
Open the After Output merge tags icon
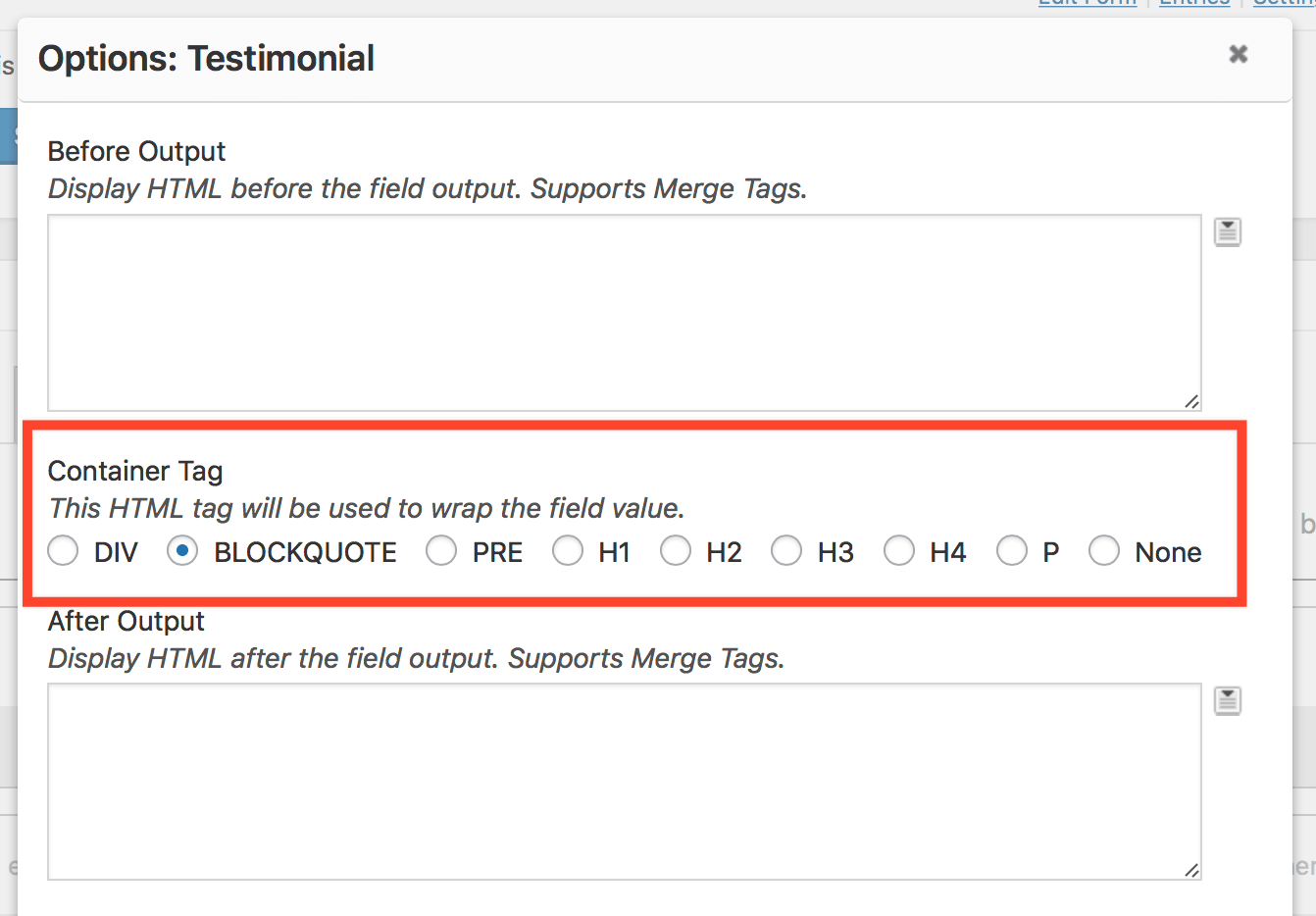pos(1228,701)
